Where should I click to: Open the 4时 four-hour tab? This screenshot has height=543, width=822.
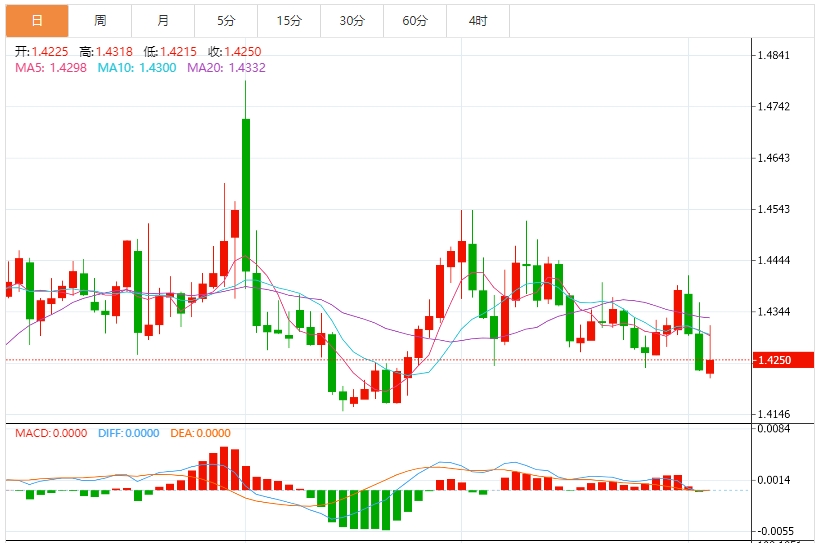pos(478,20)
